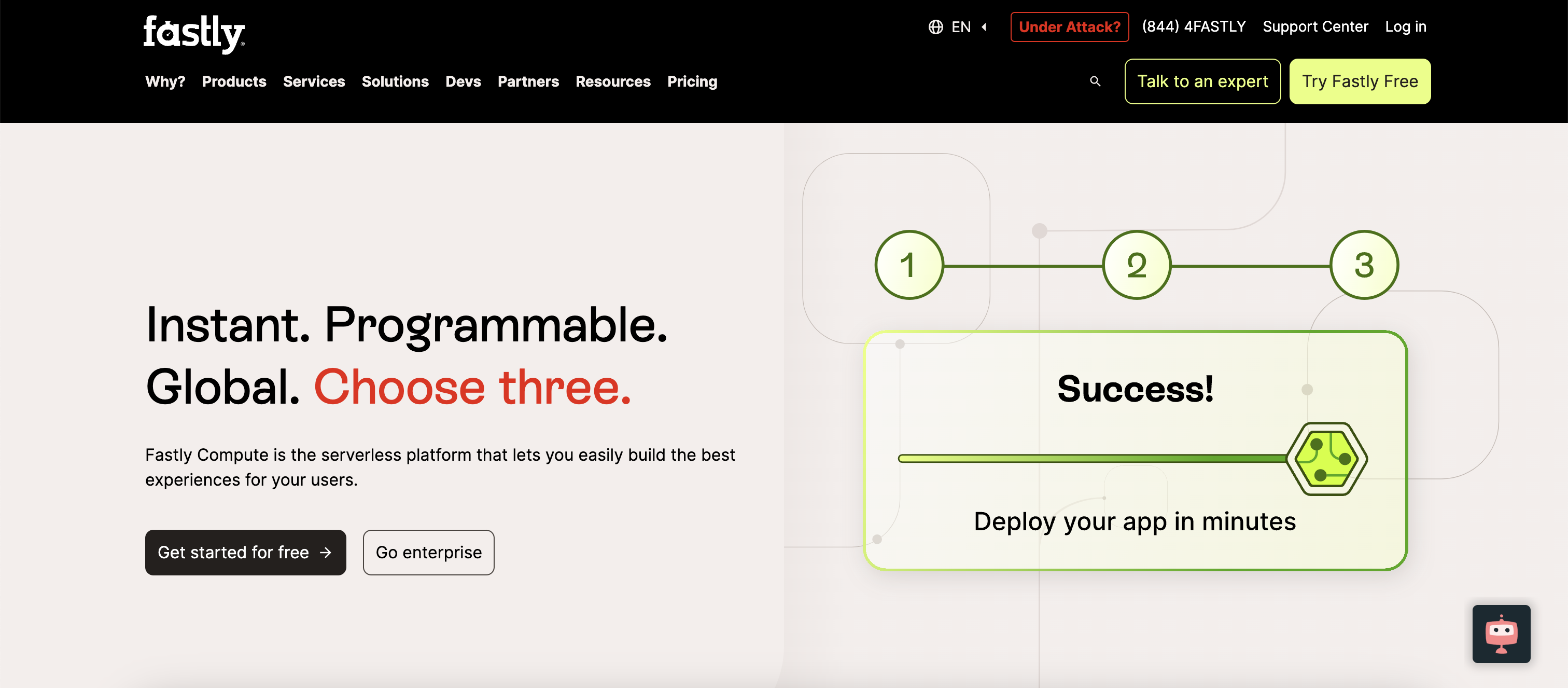Go to the Pricing page

click(x=692, y=81)
